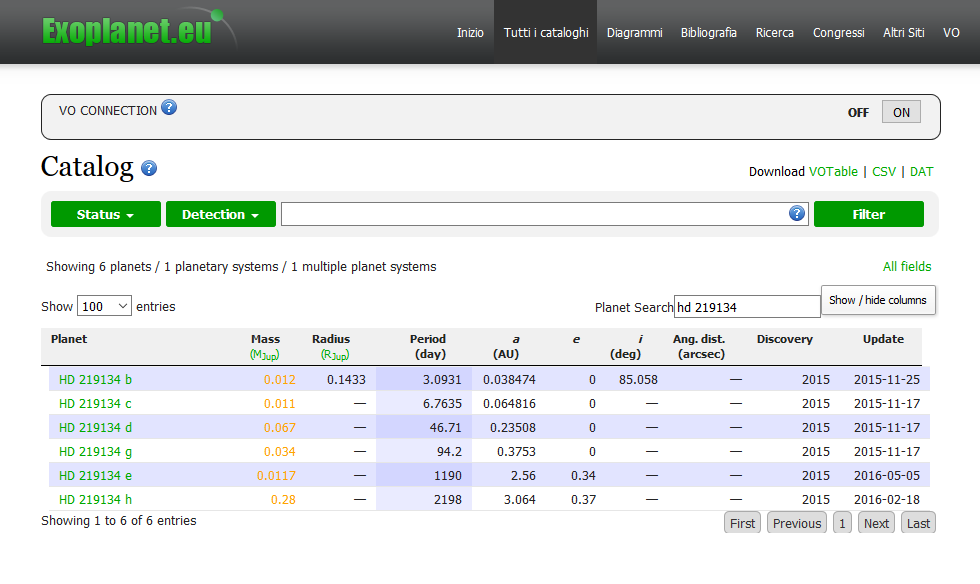Open VO menu item

click(951, 33)
